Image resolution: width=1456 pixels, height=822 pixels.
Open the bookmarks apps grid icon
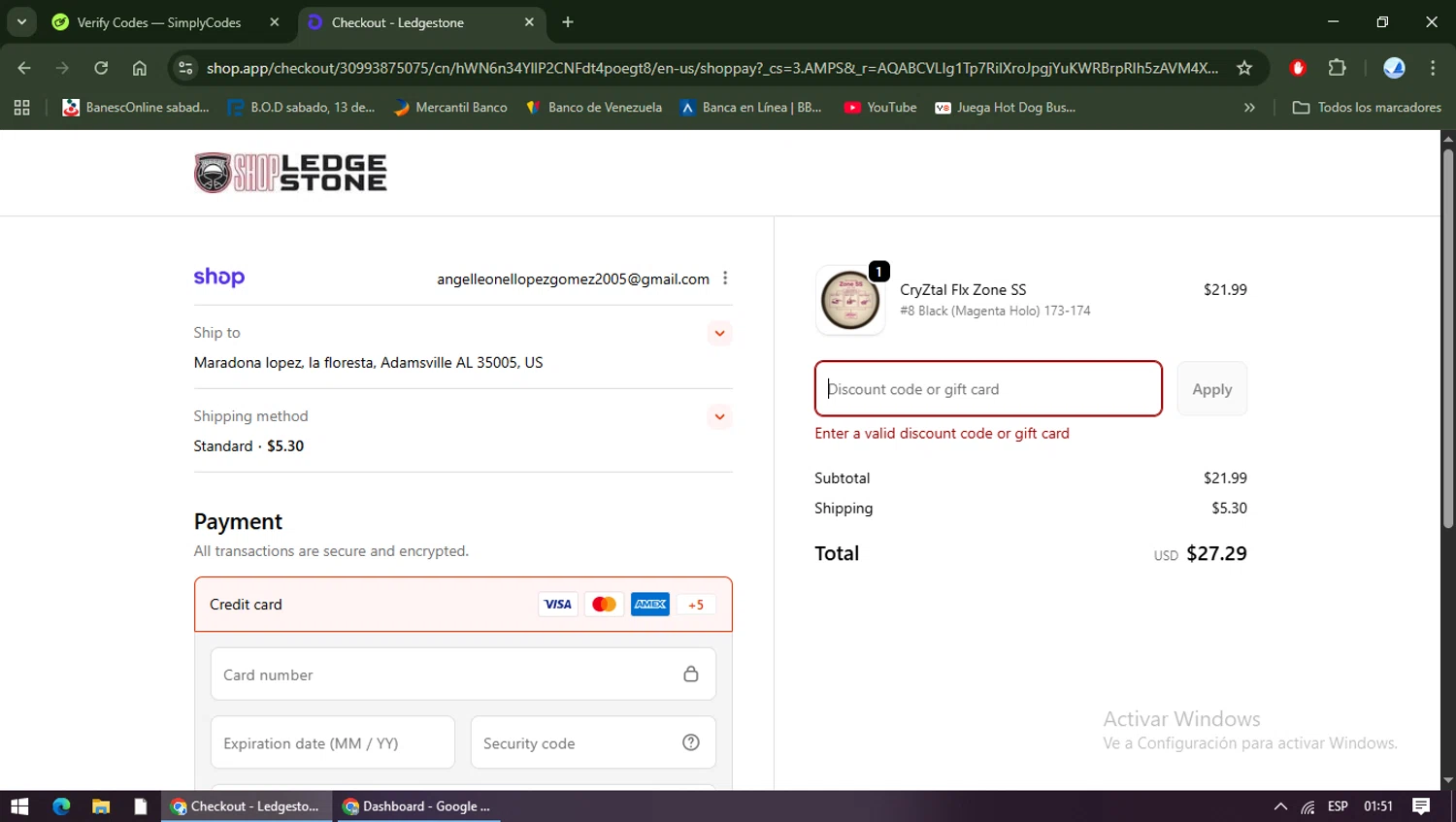[x=21, y=108]
